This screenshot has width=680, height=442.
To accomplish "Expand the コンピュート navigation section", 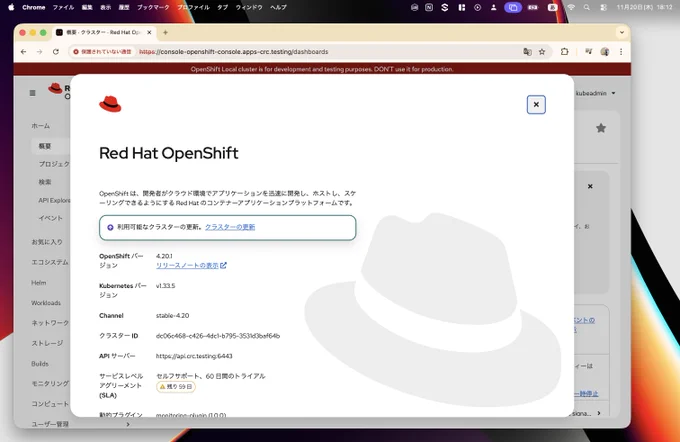I will point(49,404).
